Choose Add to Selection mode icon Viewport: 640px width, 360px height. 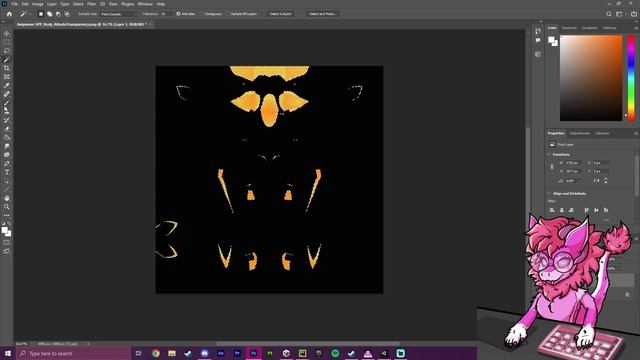tap(49, 14)
